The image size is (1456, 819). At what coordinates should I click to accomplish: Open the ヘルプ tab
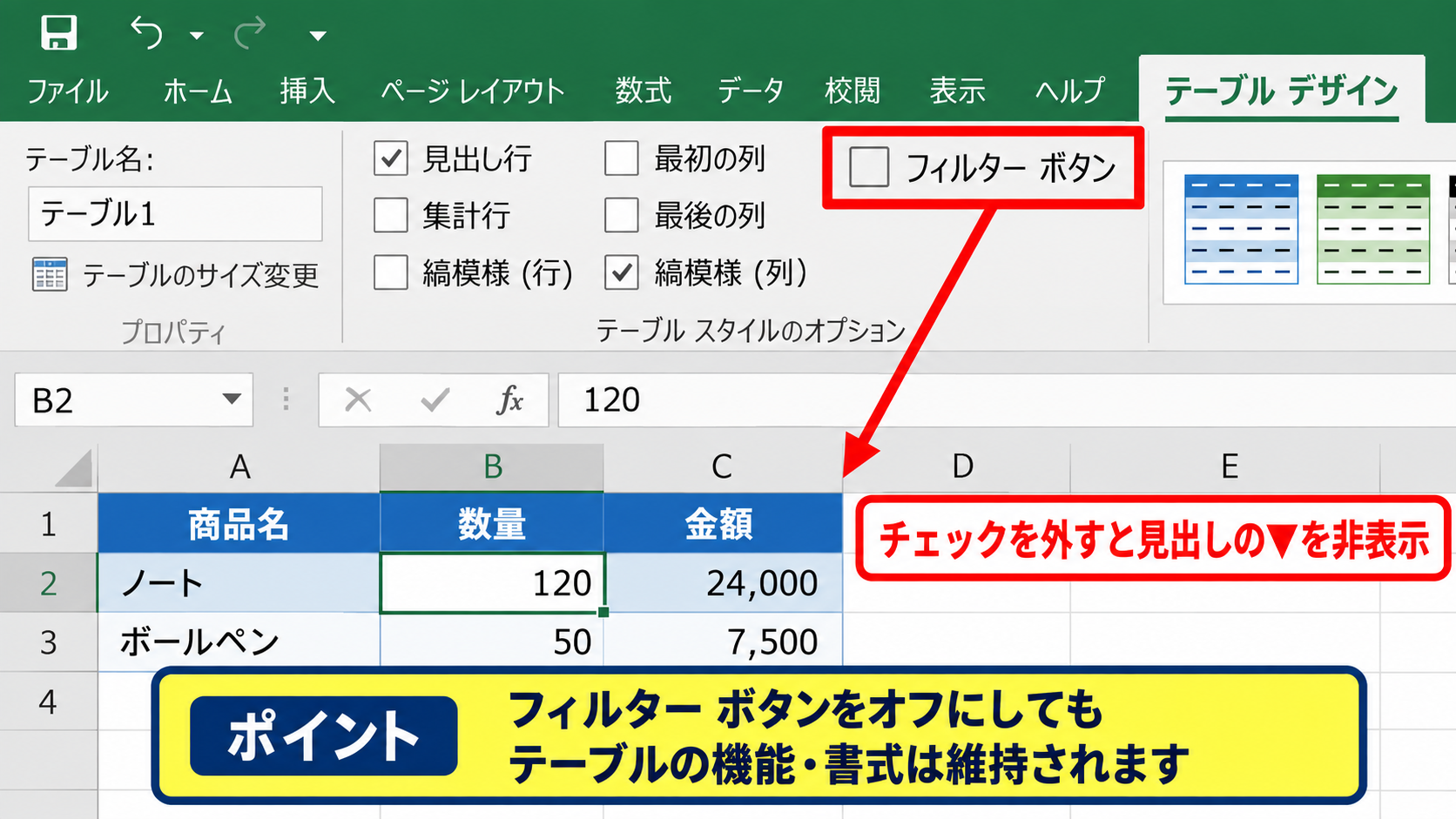[x=1070, y=91]
